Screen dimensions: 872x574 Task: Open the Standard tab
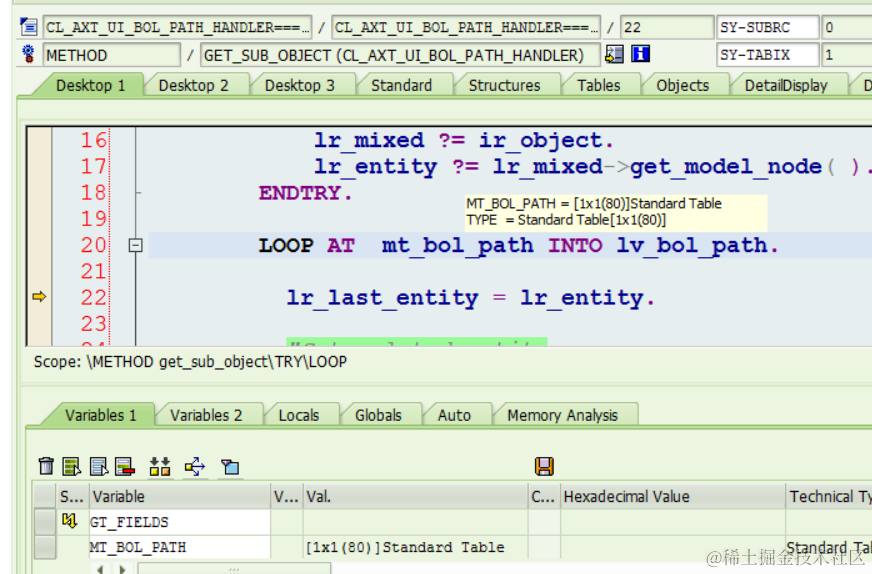tap(402, 85)
